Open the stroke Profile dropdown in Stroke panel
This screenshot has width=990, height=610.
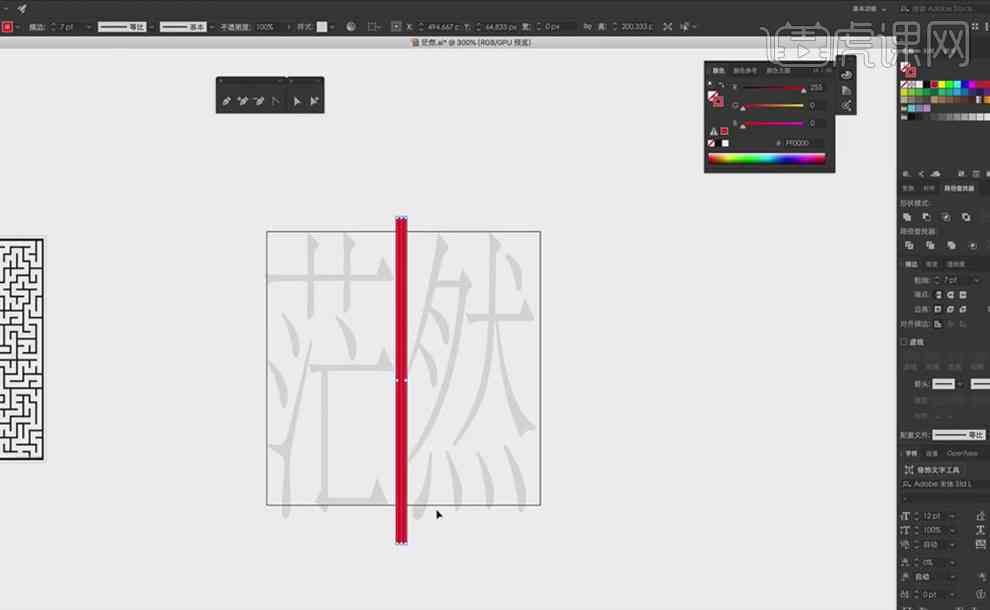(958, 435)
